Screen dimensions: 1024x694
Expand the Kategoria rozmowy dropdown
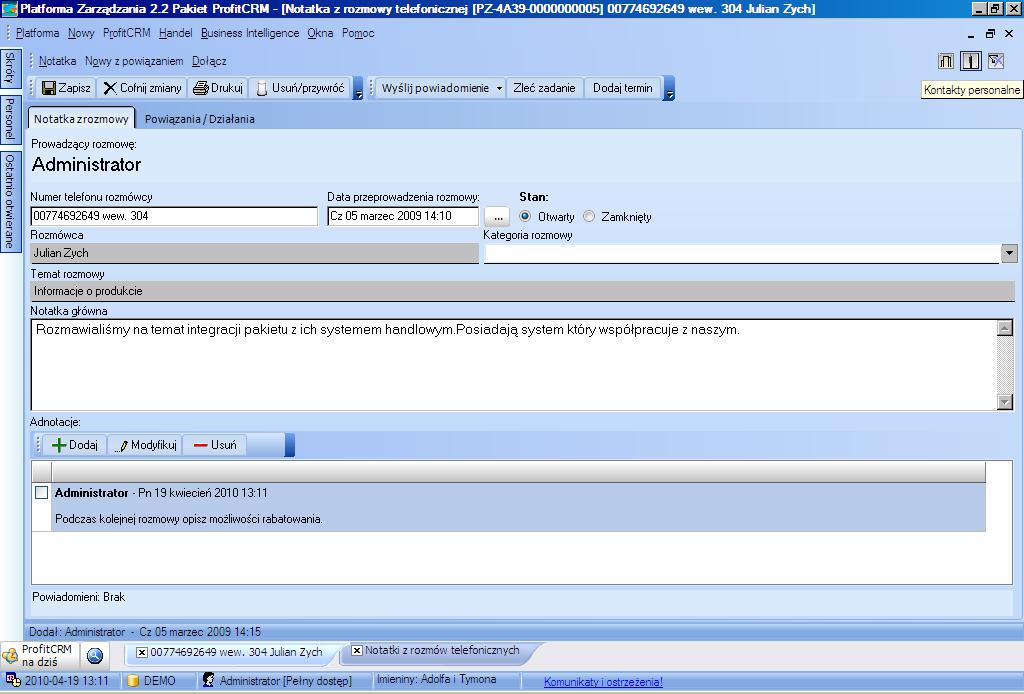(x=1008, y=254)
